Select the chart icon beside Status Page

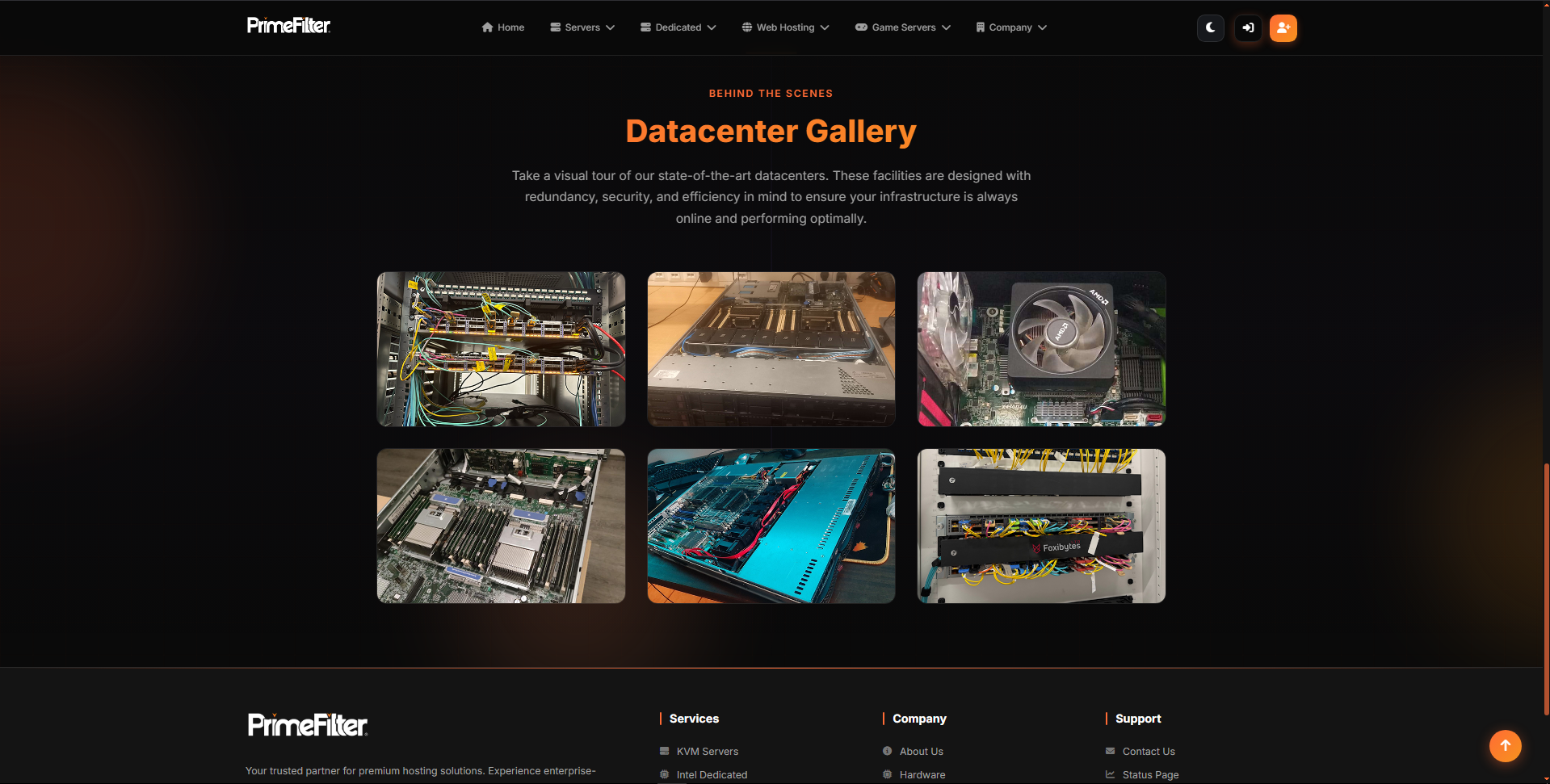click(x=1110, y=774)
